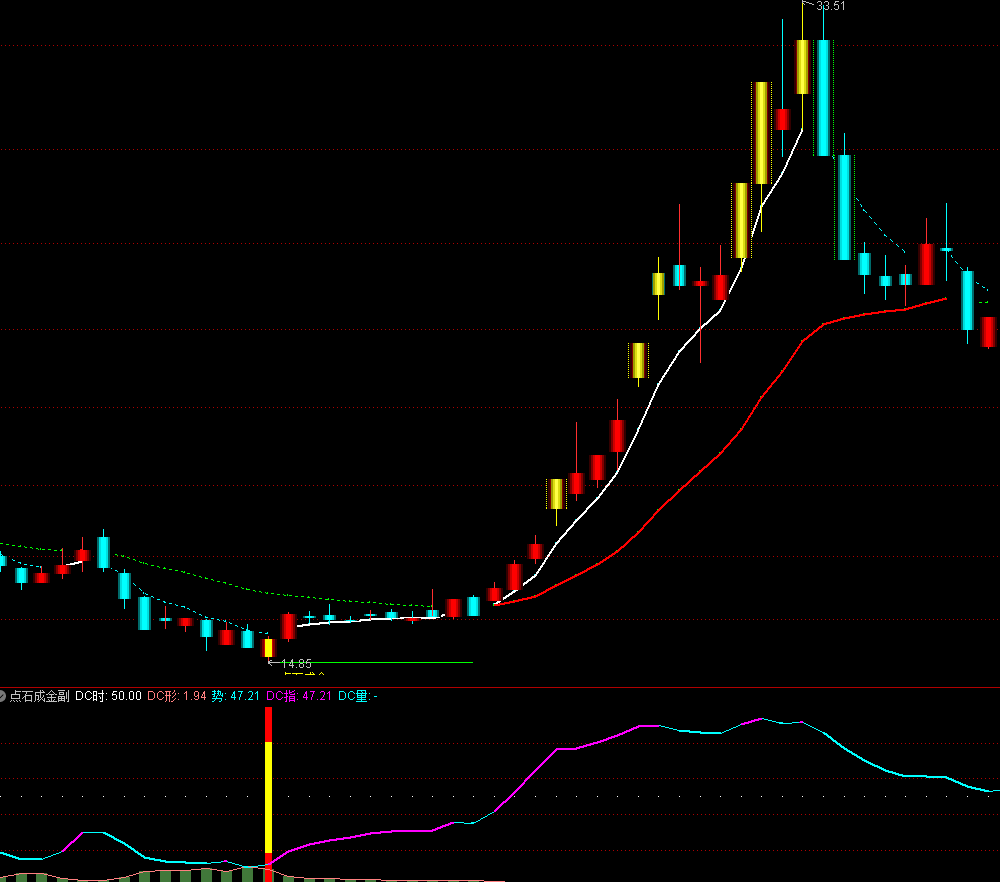Click the 33.51 high price marker
Image resolution: width=1000 pixels, height=882 pixels.
tap(830, 6)
